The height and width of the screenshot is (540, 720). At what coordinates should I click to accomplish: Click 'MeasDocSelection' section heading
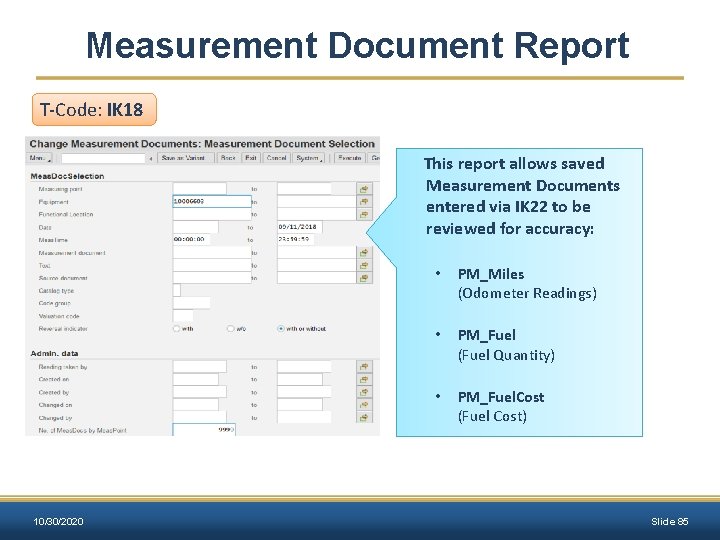click(x=67, y=176)
